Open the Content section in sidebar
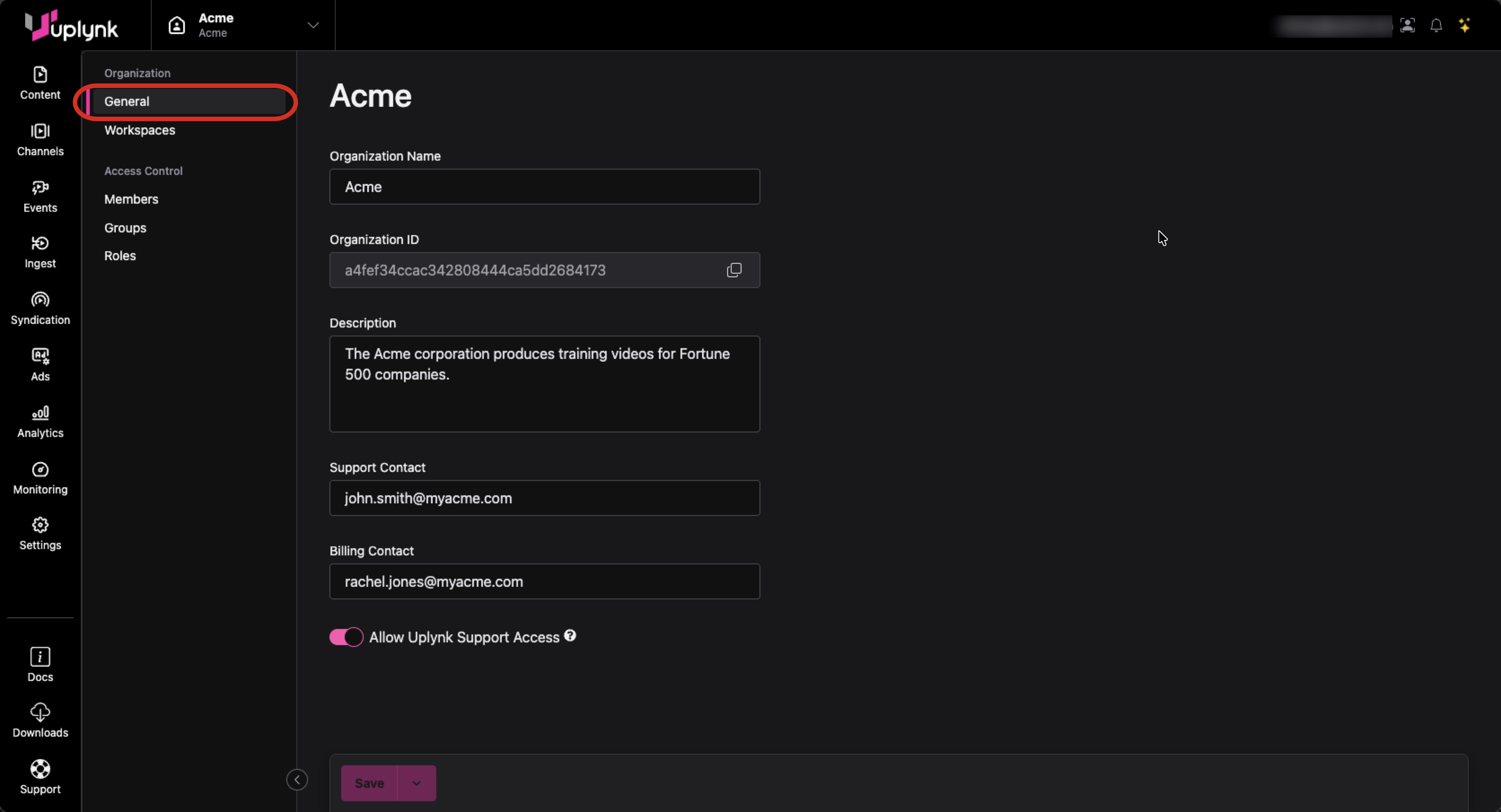The width and height of the screenshot is (1501, 812). [x=39, y=83]
